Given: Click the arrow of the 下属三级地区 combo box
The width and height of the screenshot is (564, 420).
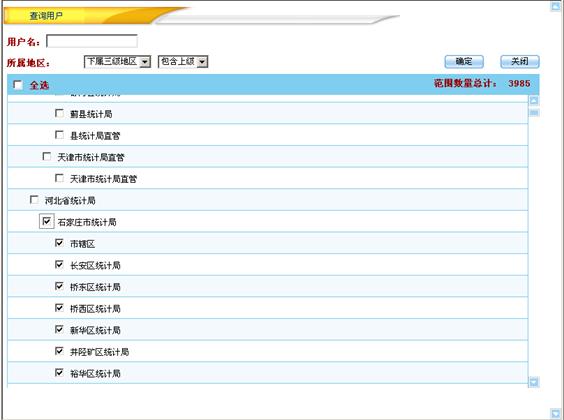Looking at the screenshot, I should [145, 62].
